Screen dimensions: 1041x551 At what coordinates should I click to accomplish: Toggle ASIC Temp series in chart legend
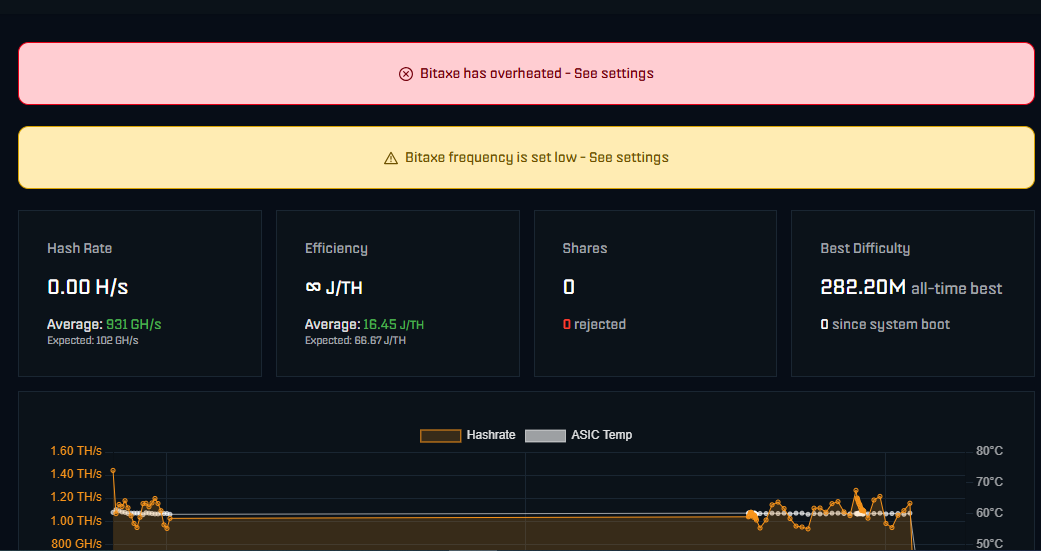tap(578, 435)
